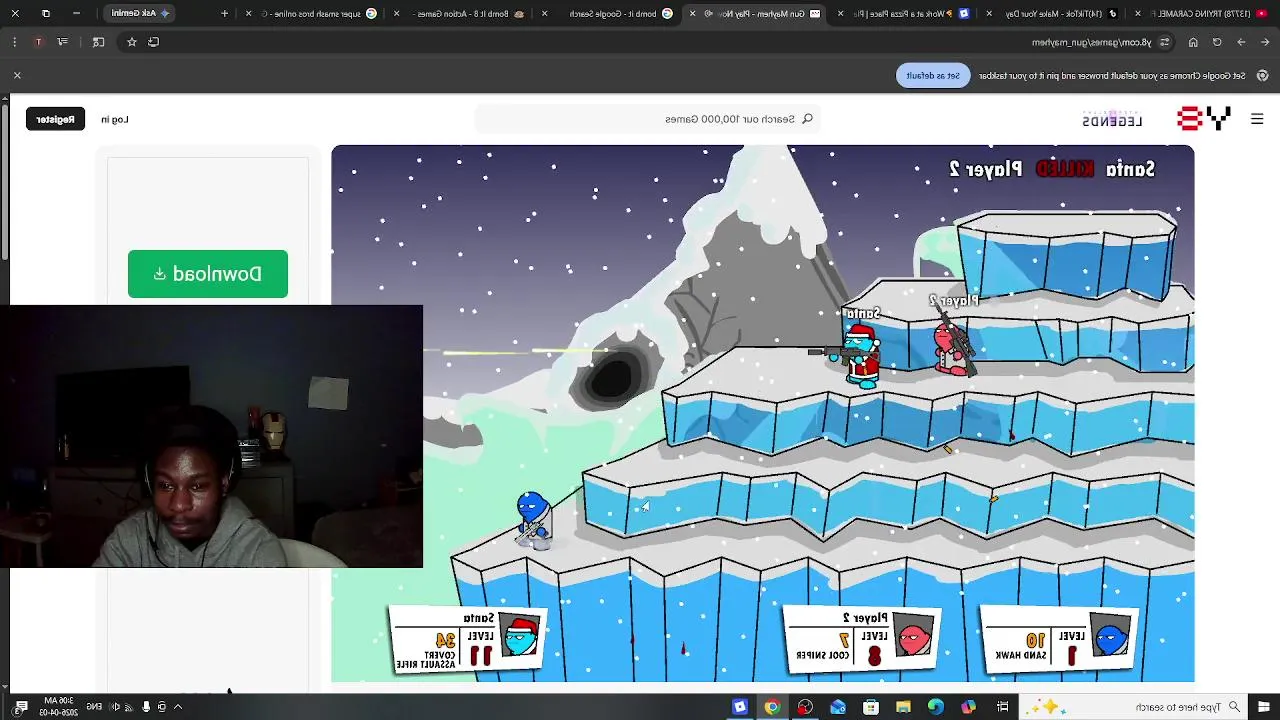Open File Explorer from the taskbar
This screenshot has width=1280, height=720.
pos(903,707)
